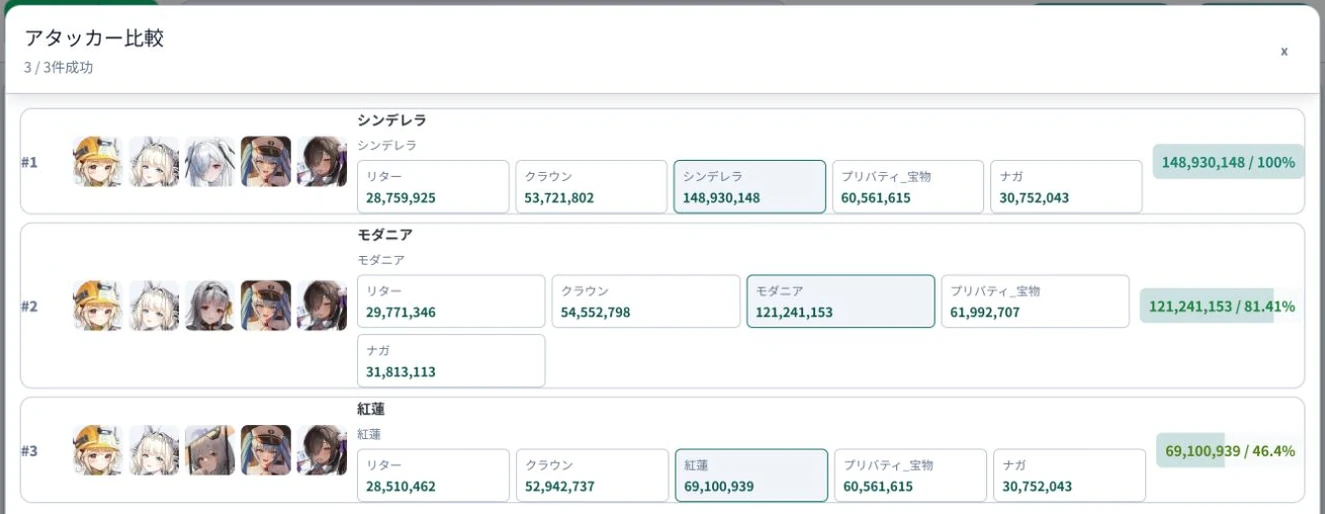Select クラウン card showing 54,552,798

[646, 301]
